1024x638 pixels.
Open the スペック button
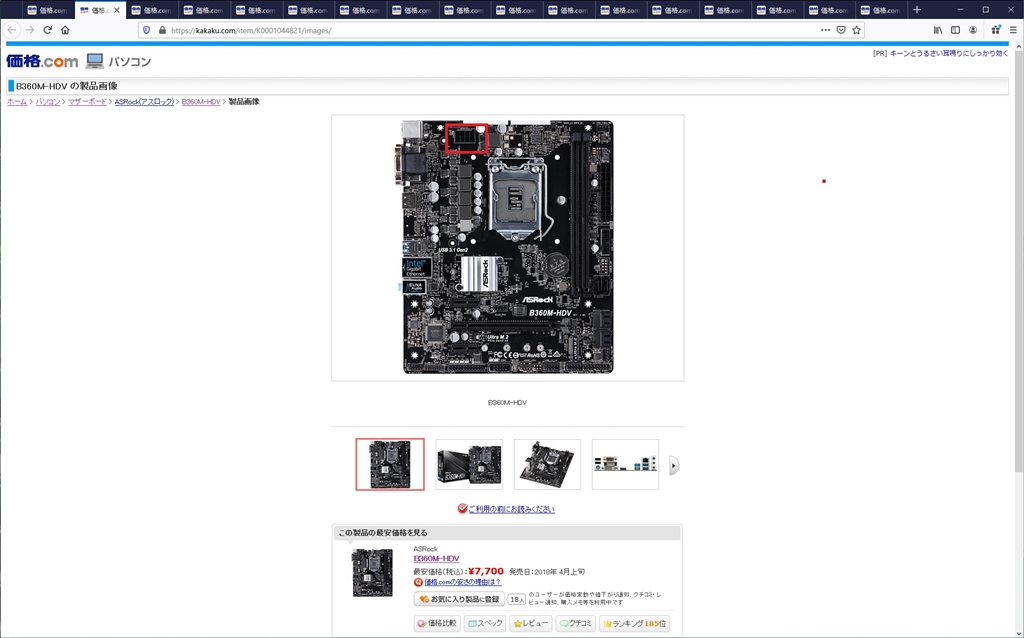(485, 624)
